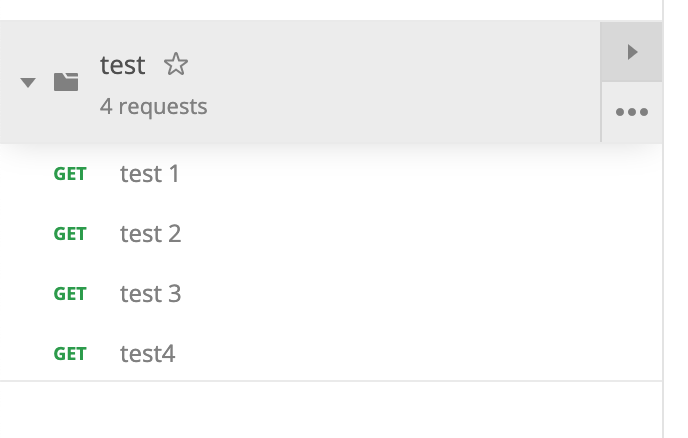Expand collection details with right arrow
Screen dimensions: 688x438
coord(631,52)
